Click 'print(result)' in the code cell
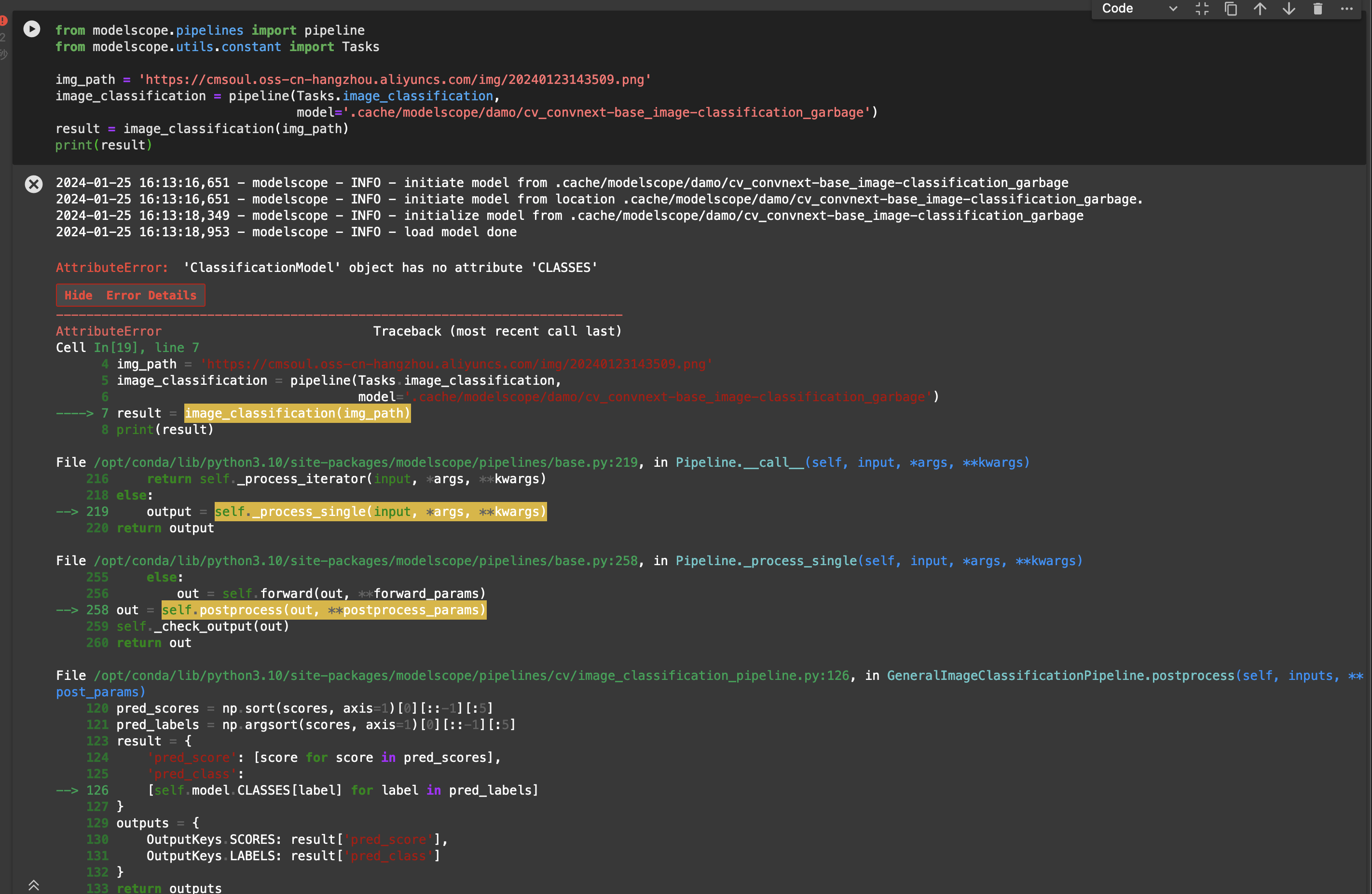 click(104, 145)
